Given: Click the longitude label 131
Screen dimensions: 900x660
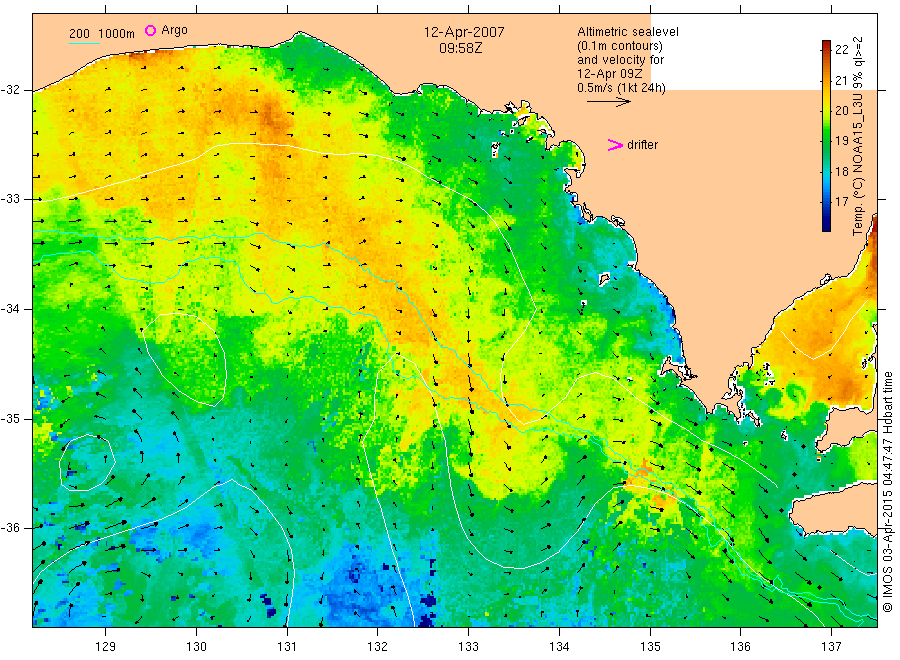Looking at the screenshot, I should click(287, 647).
